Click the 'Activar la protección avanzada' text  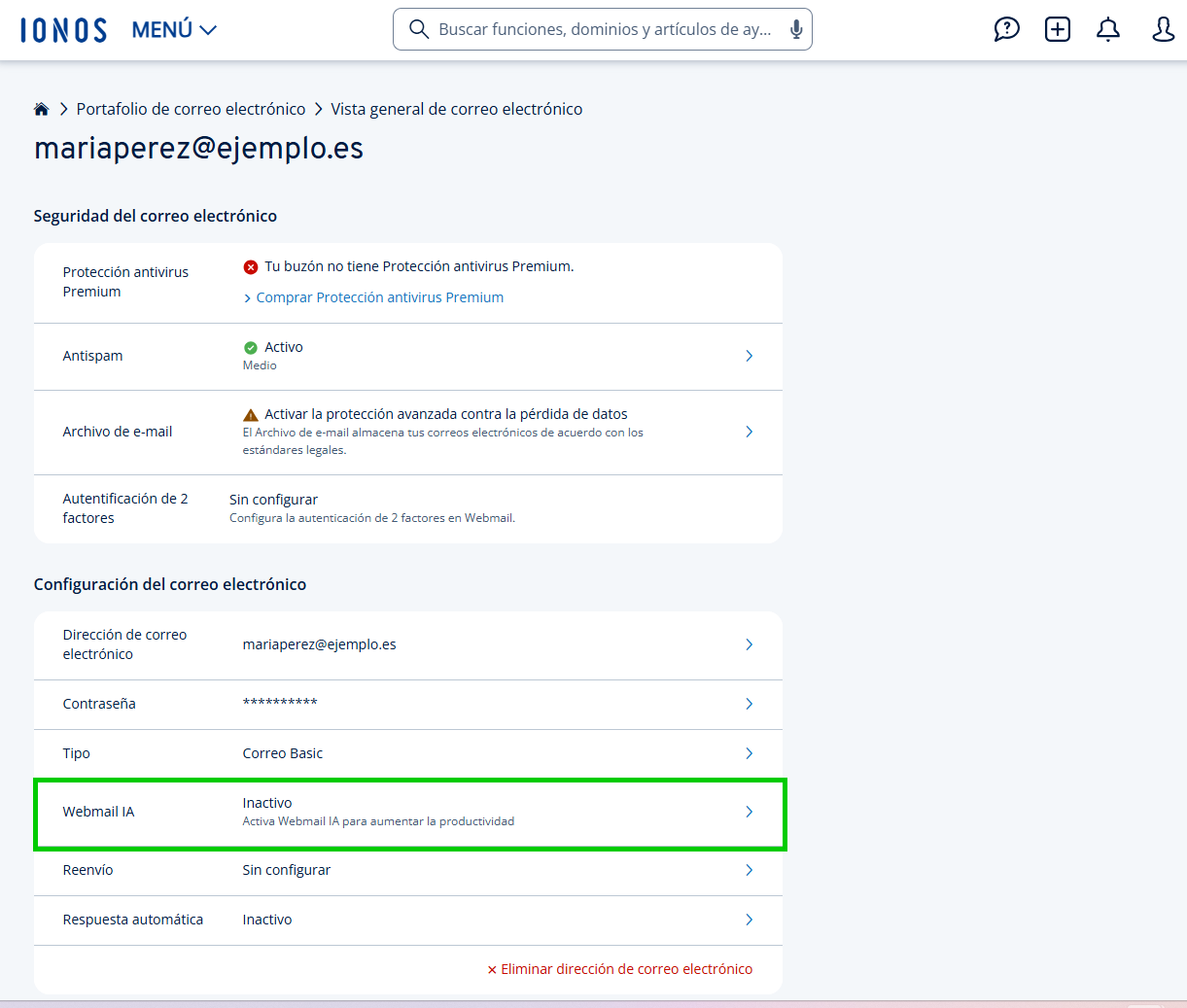pos(446,414)
